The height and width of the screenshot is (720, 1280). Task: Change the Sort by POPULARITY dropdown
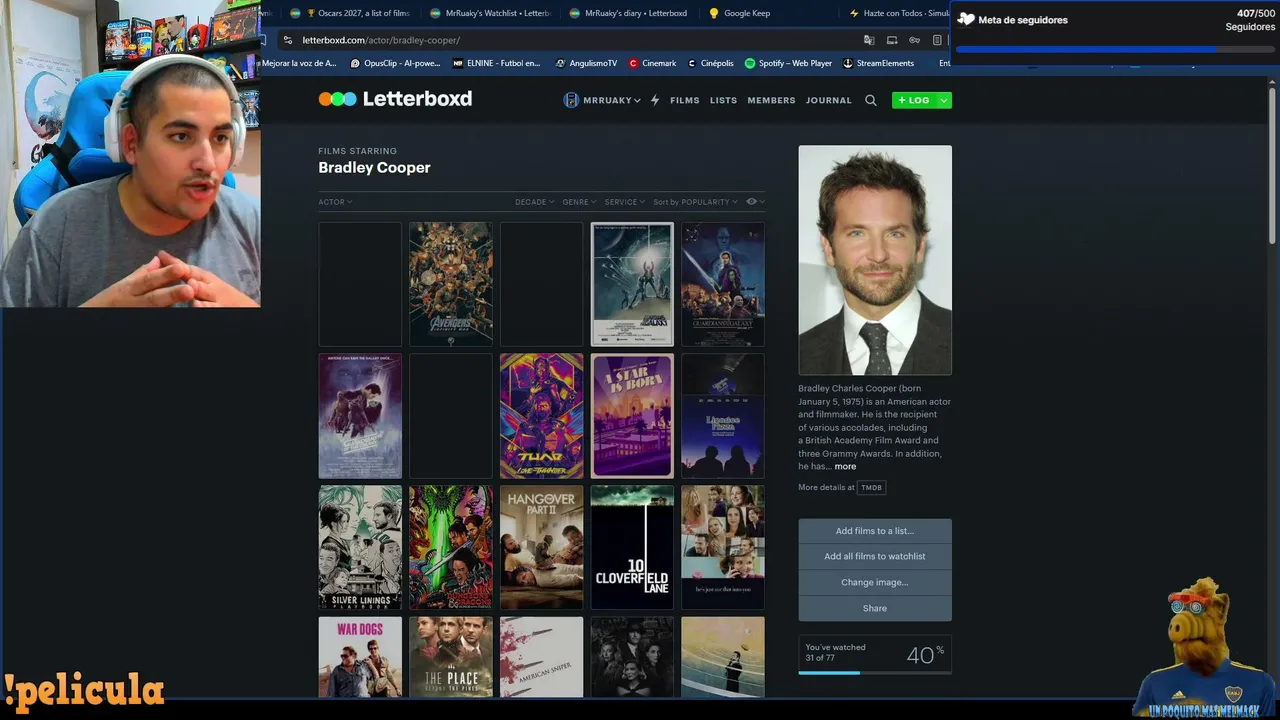(x=696, y=202)
